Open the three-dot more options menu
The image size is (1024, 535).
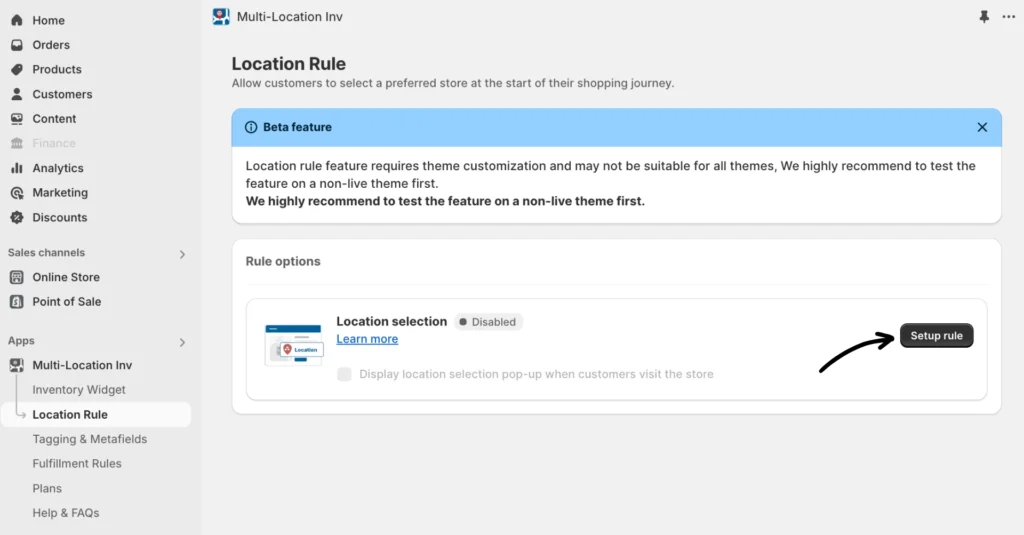(1007, 17)
